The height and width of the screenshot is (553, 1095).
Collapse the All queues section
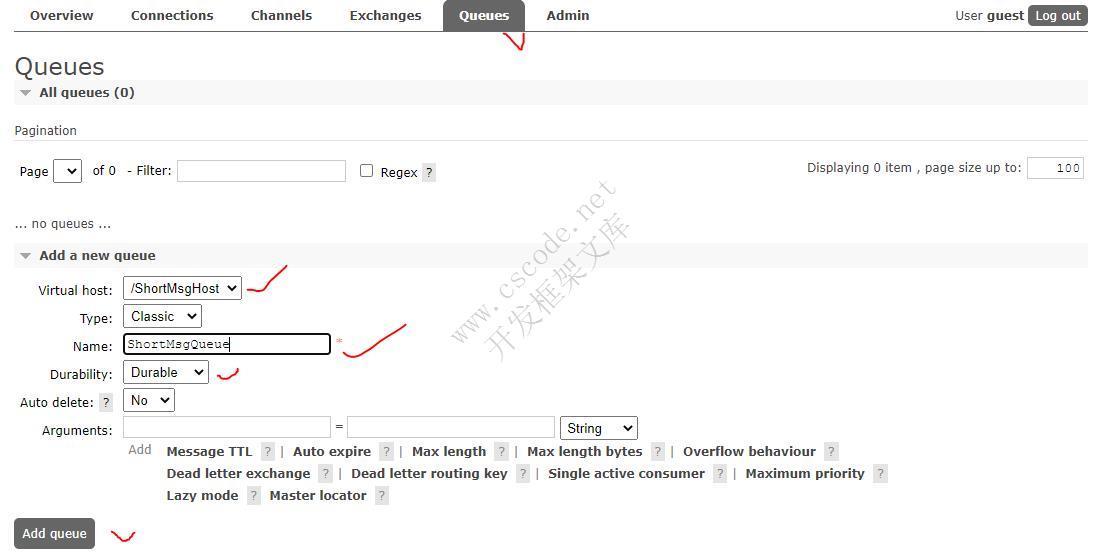(26, 93)
